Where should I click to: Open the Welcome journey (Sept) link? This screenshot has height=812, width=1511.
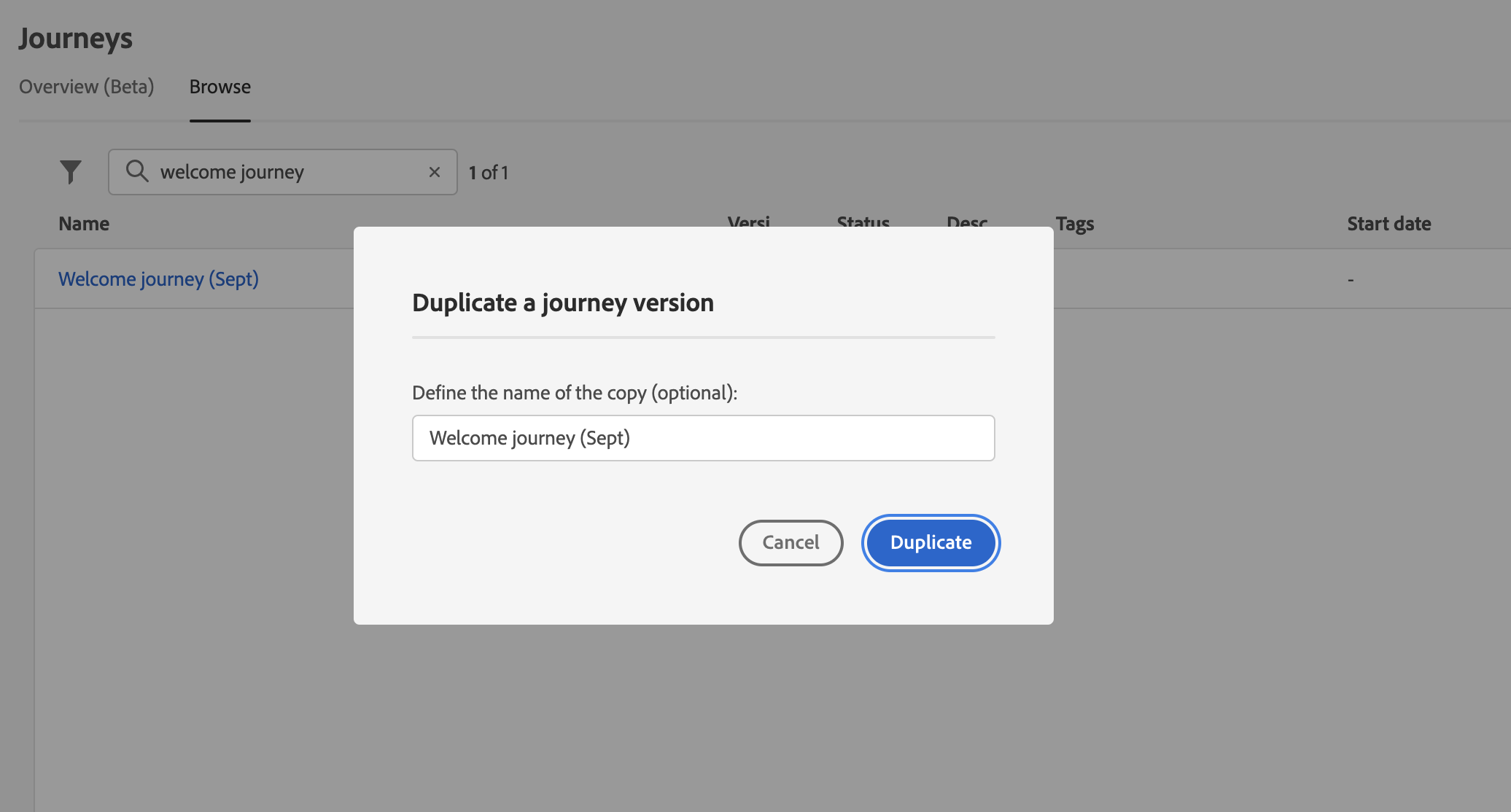[x=158, y=279]
